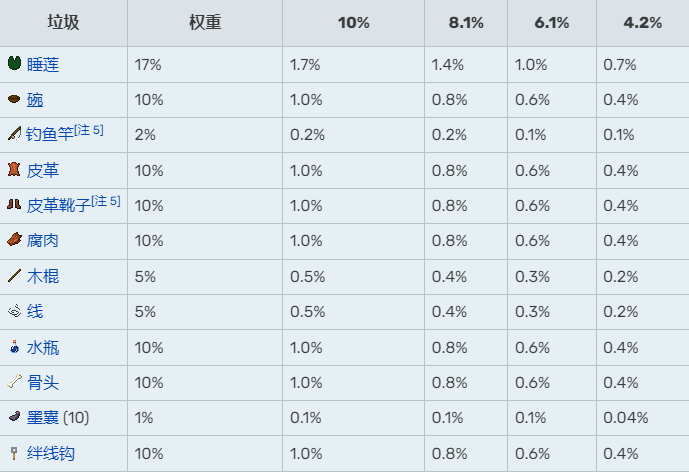Viewport: 689px width, 472px height.
Task: Click the leather boots icon
Action: pos(14,204)
